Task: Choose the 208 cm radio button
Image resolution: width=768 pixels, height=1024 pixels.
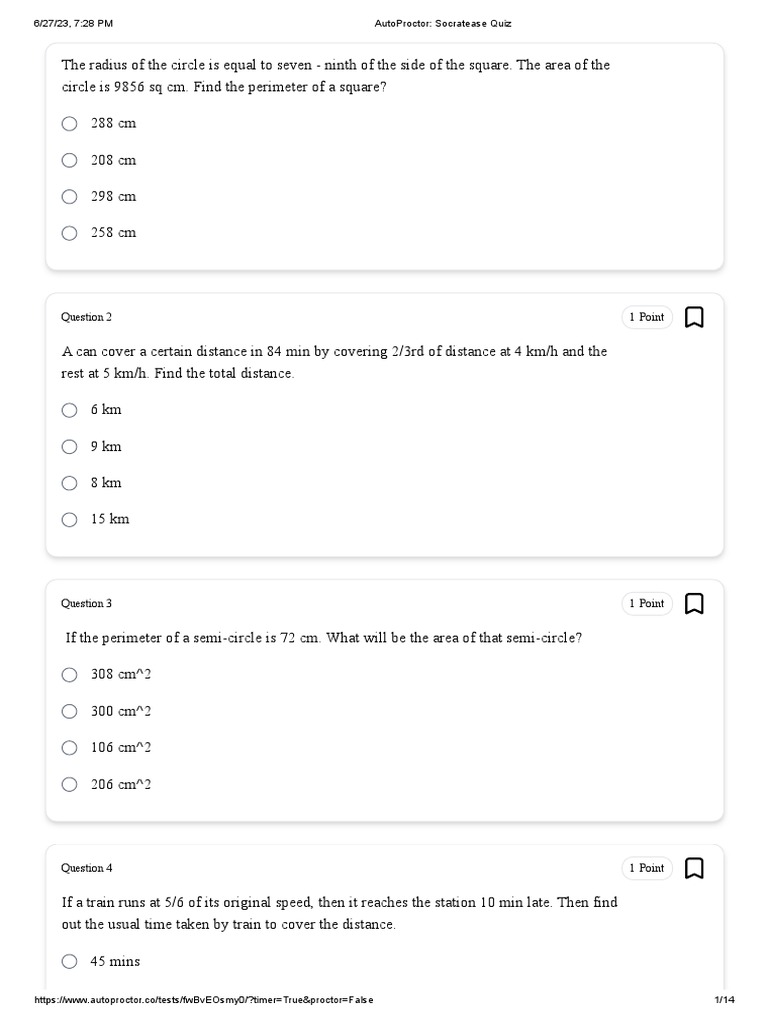Action: [x=69, y=160]
